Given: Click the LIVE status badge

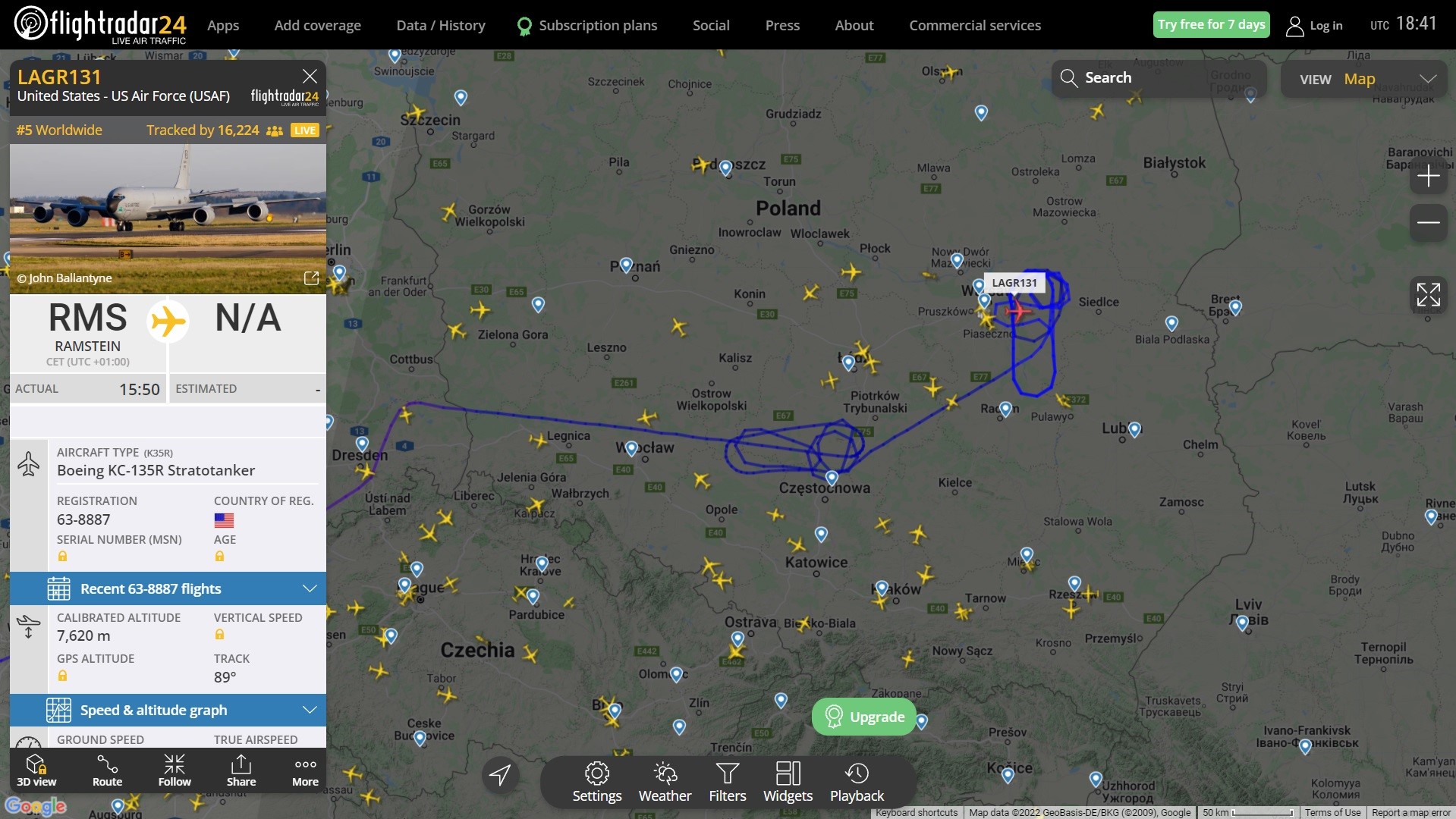Looking at the screenshot, I should 304,130.
